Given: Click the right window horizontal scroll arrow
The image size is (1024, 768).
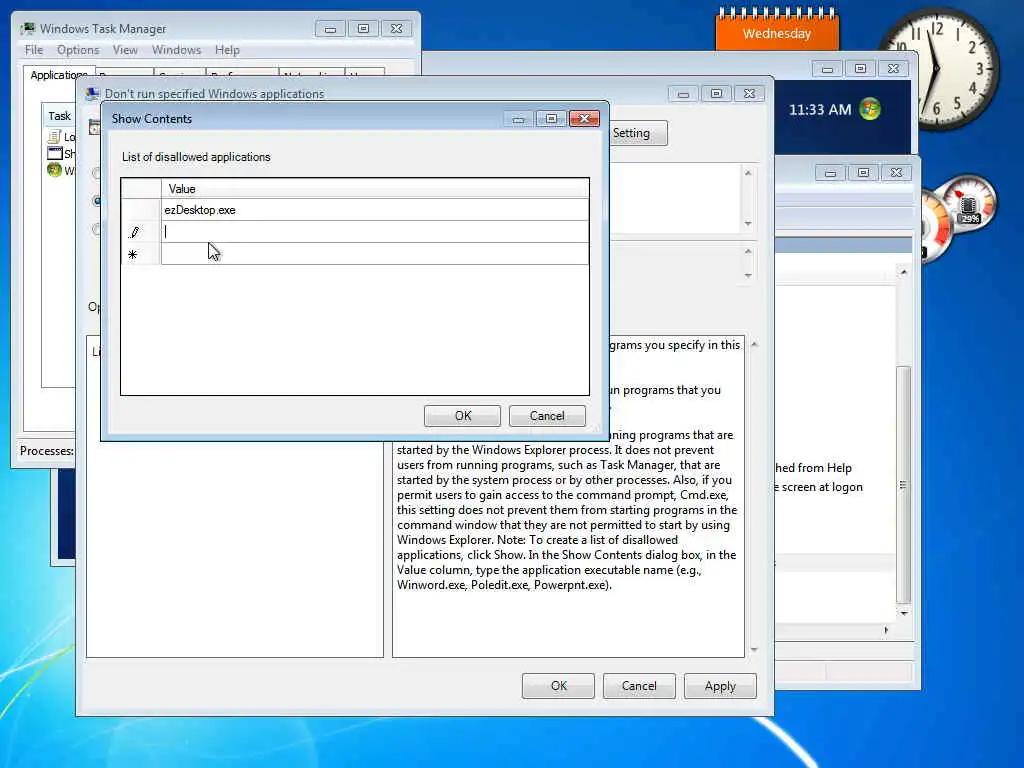Looking at the screenshot, I should [x=886, y=630].
